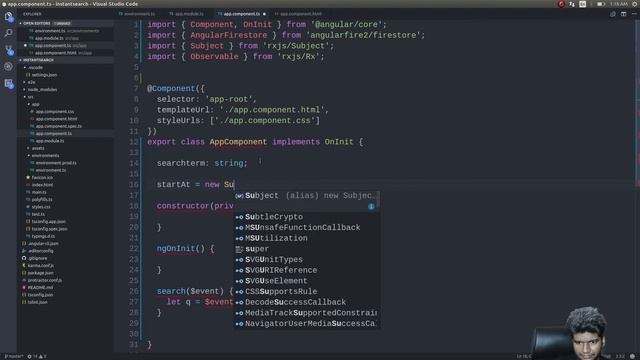Click the split editor icon
Screen dimensions: 640x360
(x=623, y=14)
